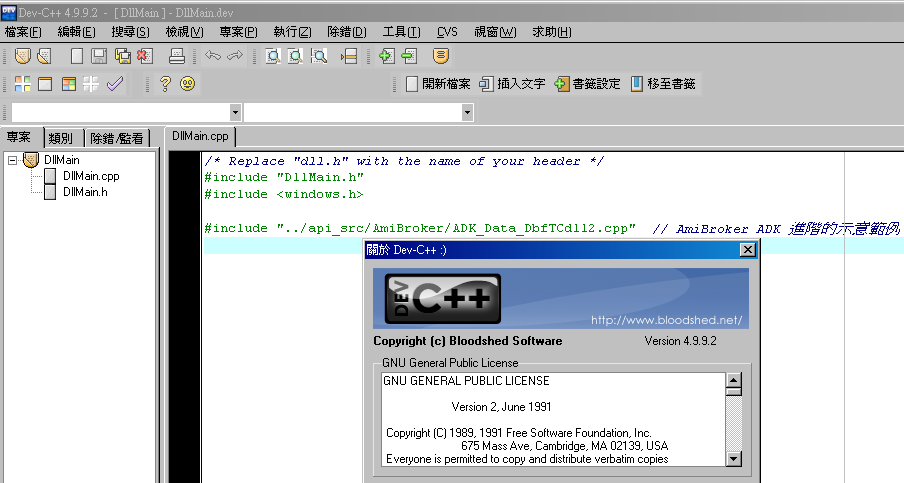Click the license box scroll down arrow
904x483 pixels.
733,459
